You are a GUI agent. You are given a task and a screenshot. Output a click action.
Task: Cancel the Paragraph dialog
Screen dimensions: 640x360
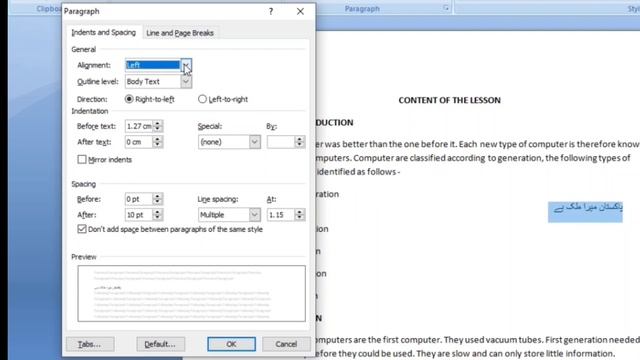(x=286, y=344)
